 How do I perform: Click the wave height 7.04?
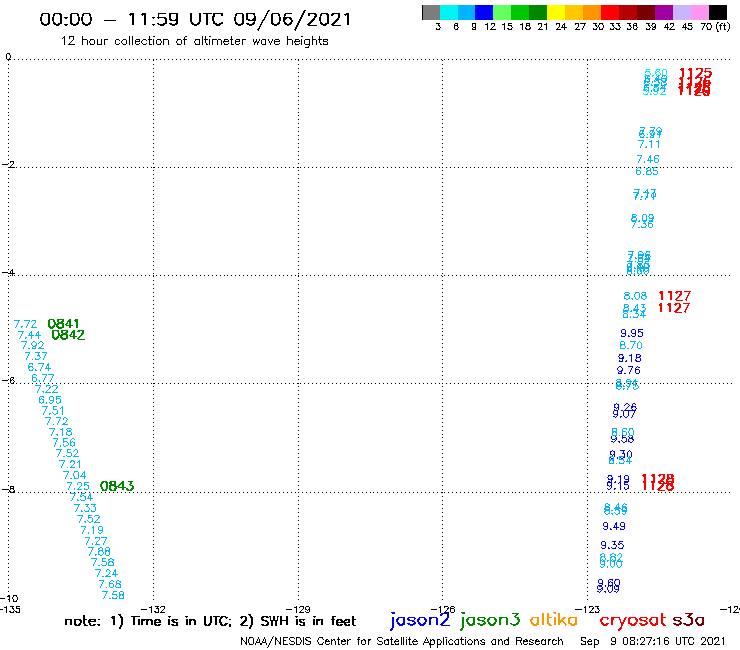click(75, 475)
